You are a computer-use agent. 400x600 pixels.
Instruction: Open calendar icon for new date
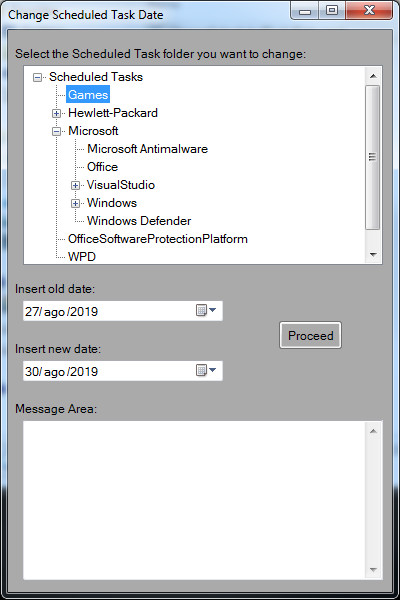pyautogui.click(x=206, y=370)
